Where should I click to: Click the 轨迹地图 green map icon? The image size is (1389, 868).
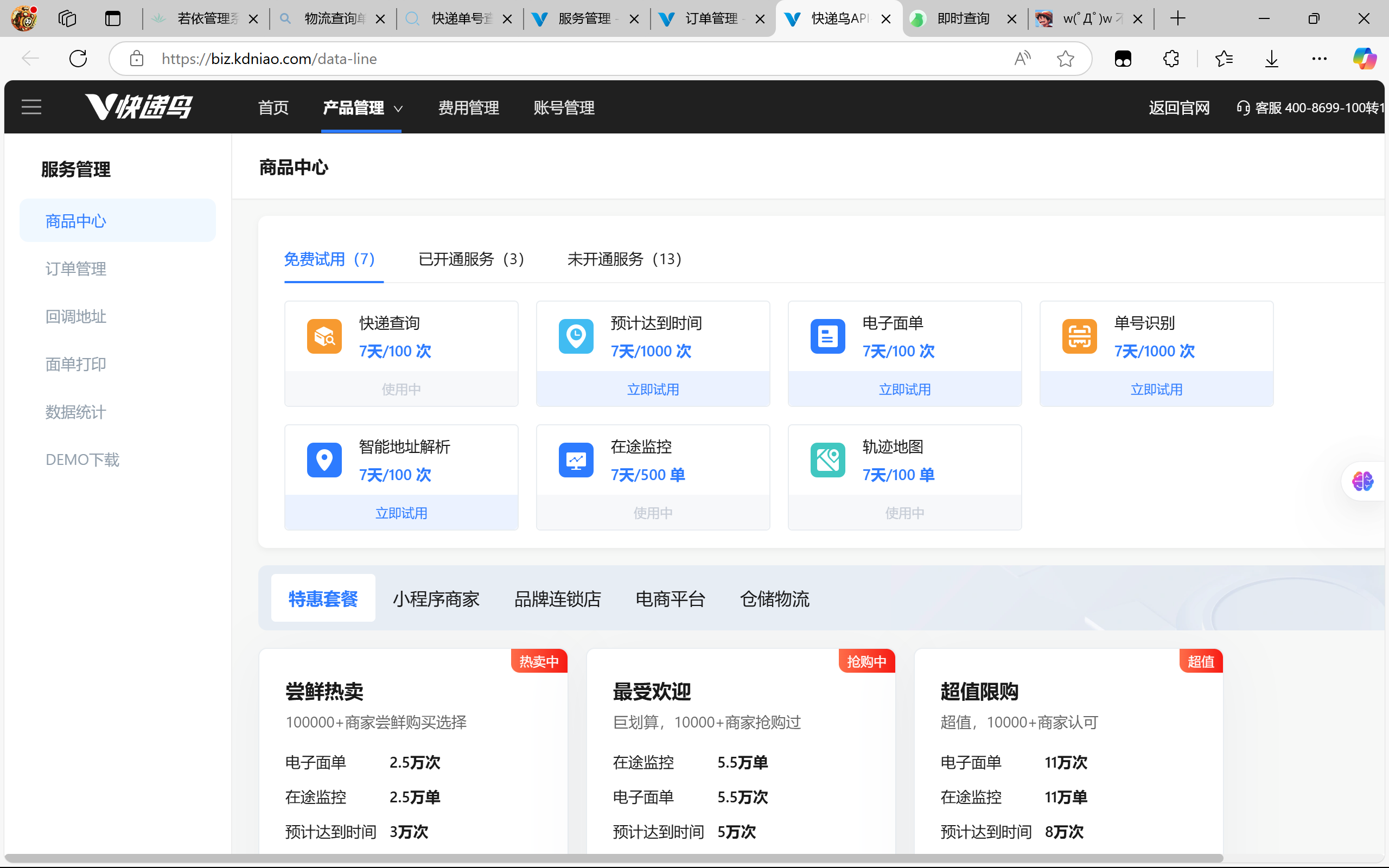coord(827,460)
